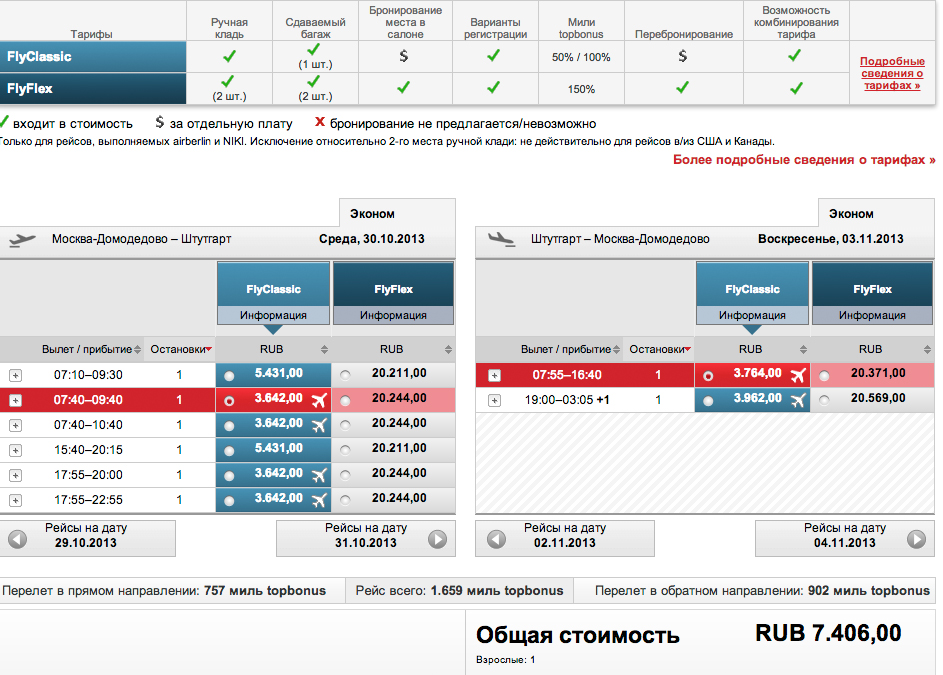Viewport: 943px width, 675px height.
Task: Choose FlyClassic 3.962,00 return fare radio
Action: [709, 400]
